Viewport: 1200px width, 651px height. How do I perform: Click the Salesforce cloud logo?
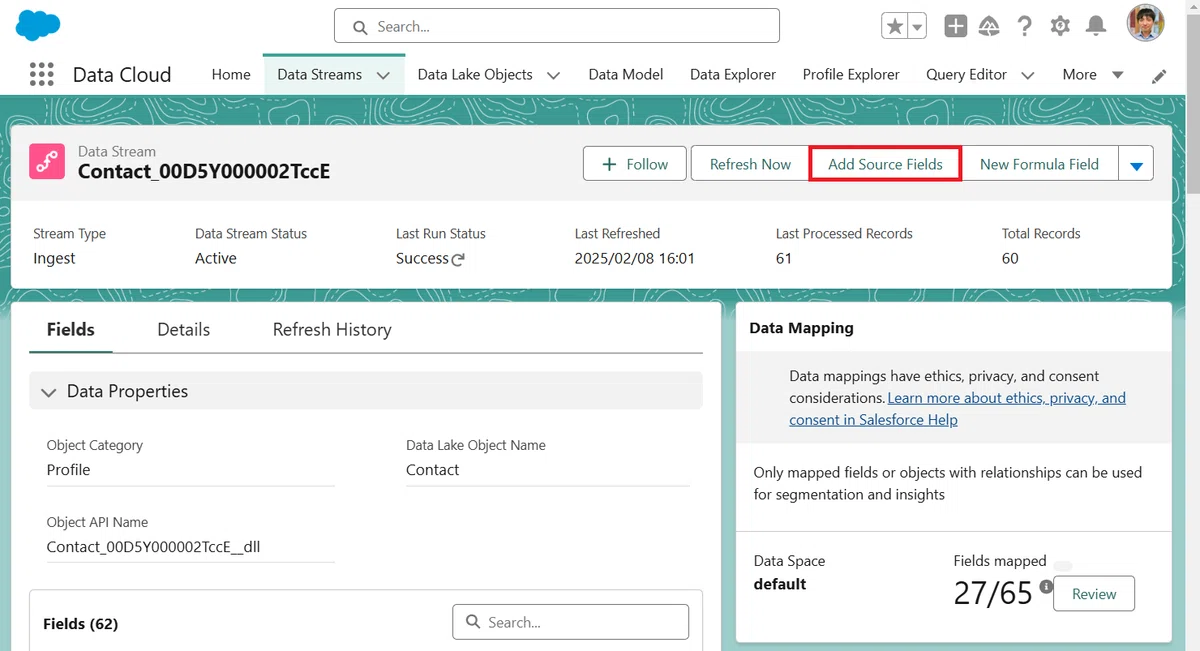pos(37,25)
